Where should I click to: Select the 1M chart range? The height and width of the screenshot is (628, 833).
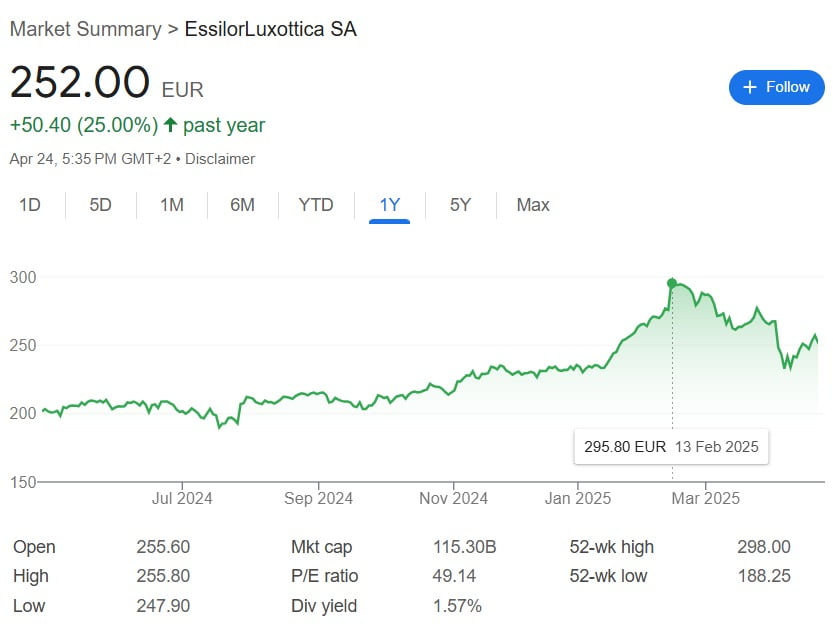tap(172, 205)
